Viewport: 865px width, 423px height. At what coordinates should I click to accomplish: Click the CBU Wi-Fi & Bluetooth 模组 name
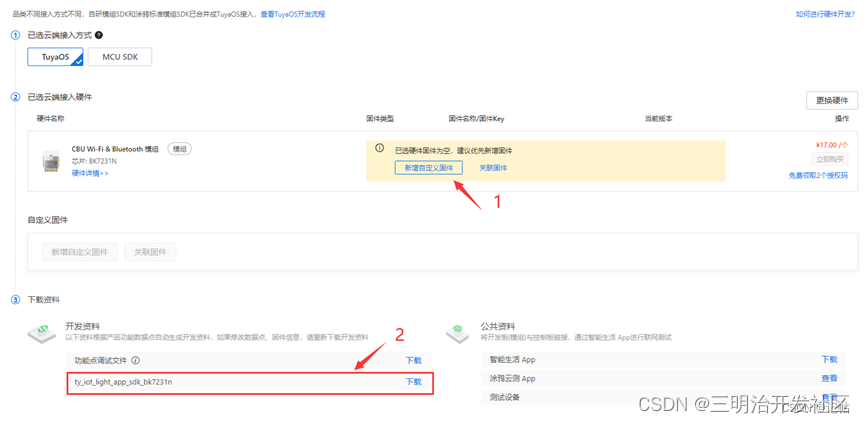(115, 149)
